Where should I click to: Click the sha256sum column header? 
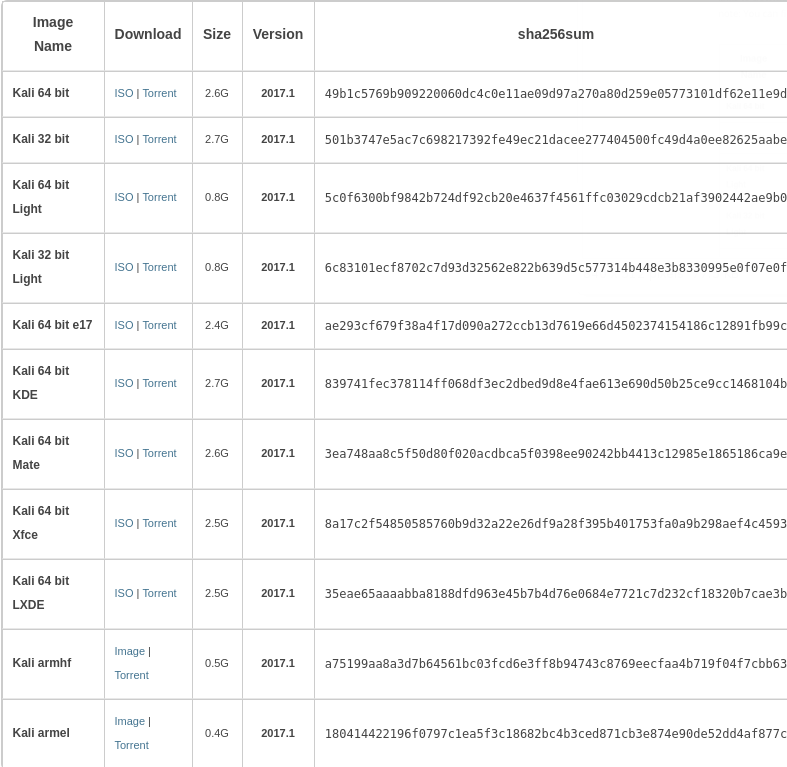click(x=556, y=34)
